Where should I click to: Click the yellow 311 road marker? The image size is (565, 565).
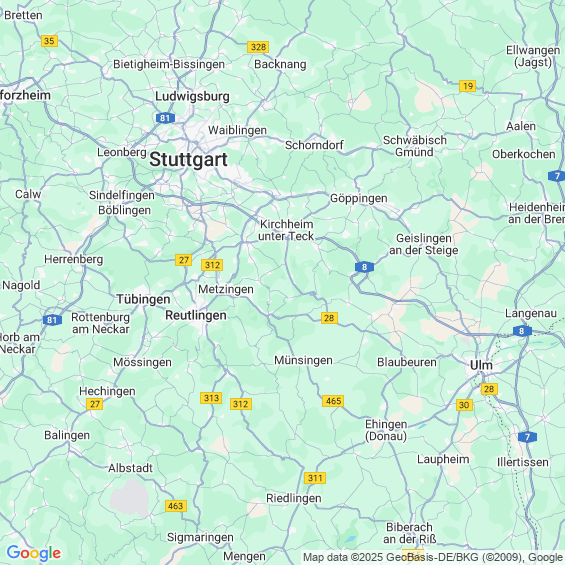coord(315,478)
